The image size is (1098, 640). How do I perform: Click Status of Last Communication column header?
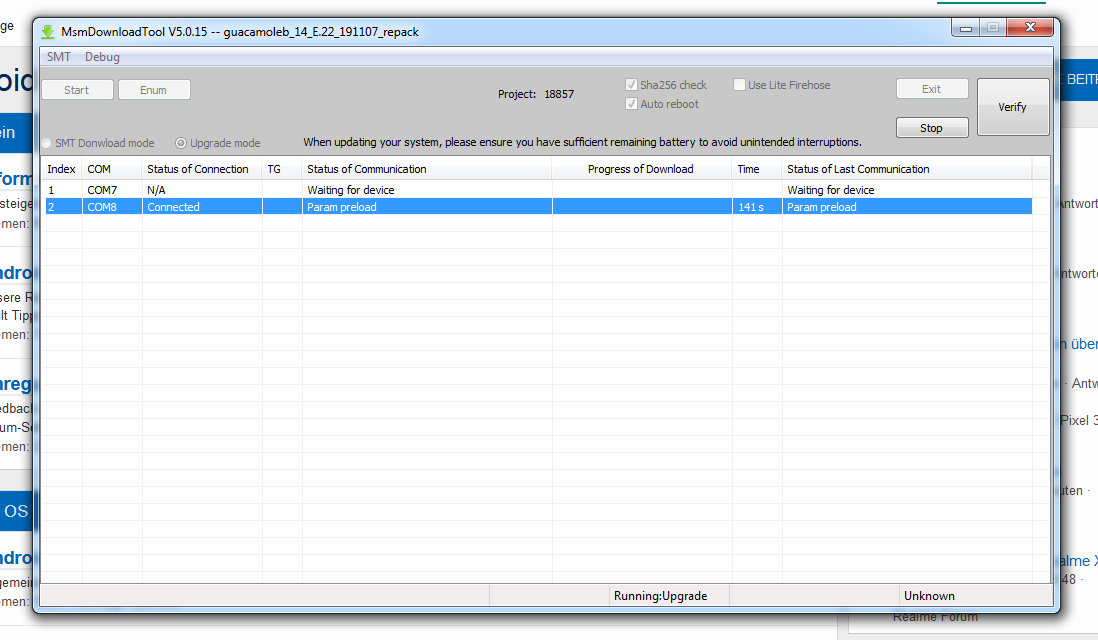(906, 169)
